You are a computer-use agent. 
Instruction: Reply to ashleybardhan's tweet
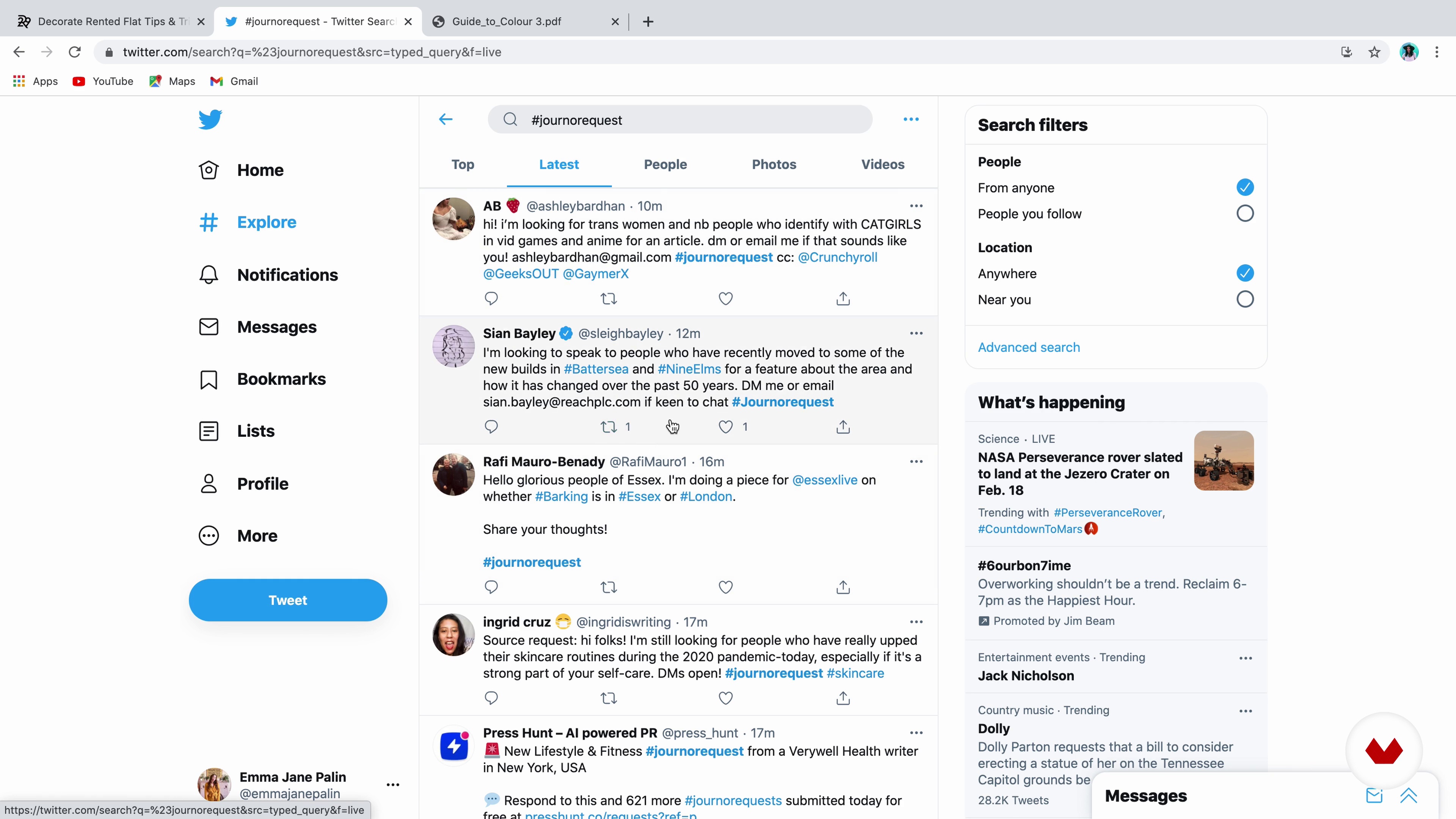tap(491, 298)
